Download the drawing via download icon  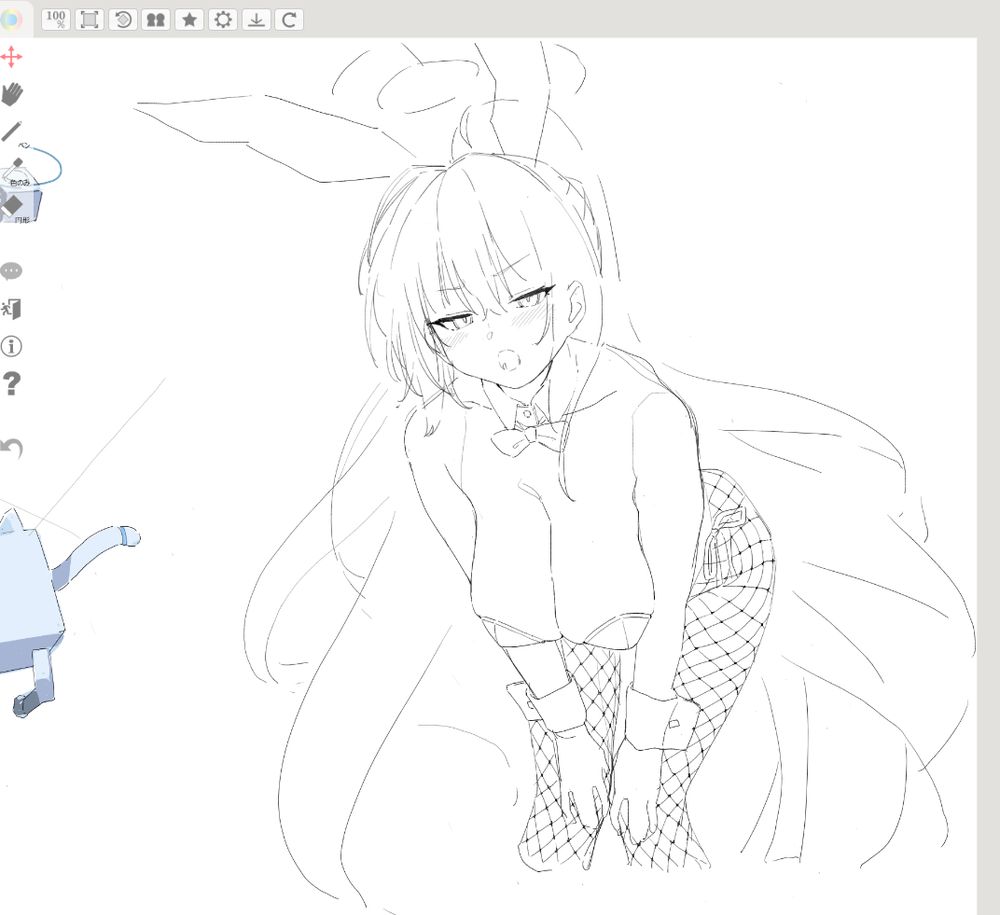(256, 20)
